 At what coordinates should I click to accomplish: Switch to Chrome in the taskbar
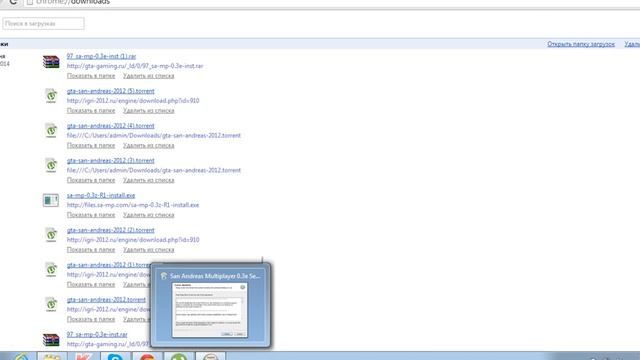(147, 356)
